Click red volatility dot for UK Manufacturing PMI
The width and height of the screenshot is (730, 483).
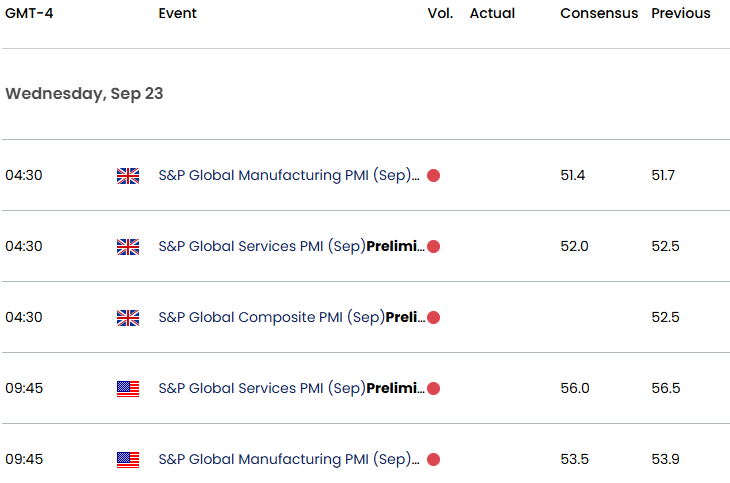pos(433,176)
